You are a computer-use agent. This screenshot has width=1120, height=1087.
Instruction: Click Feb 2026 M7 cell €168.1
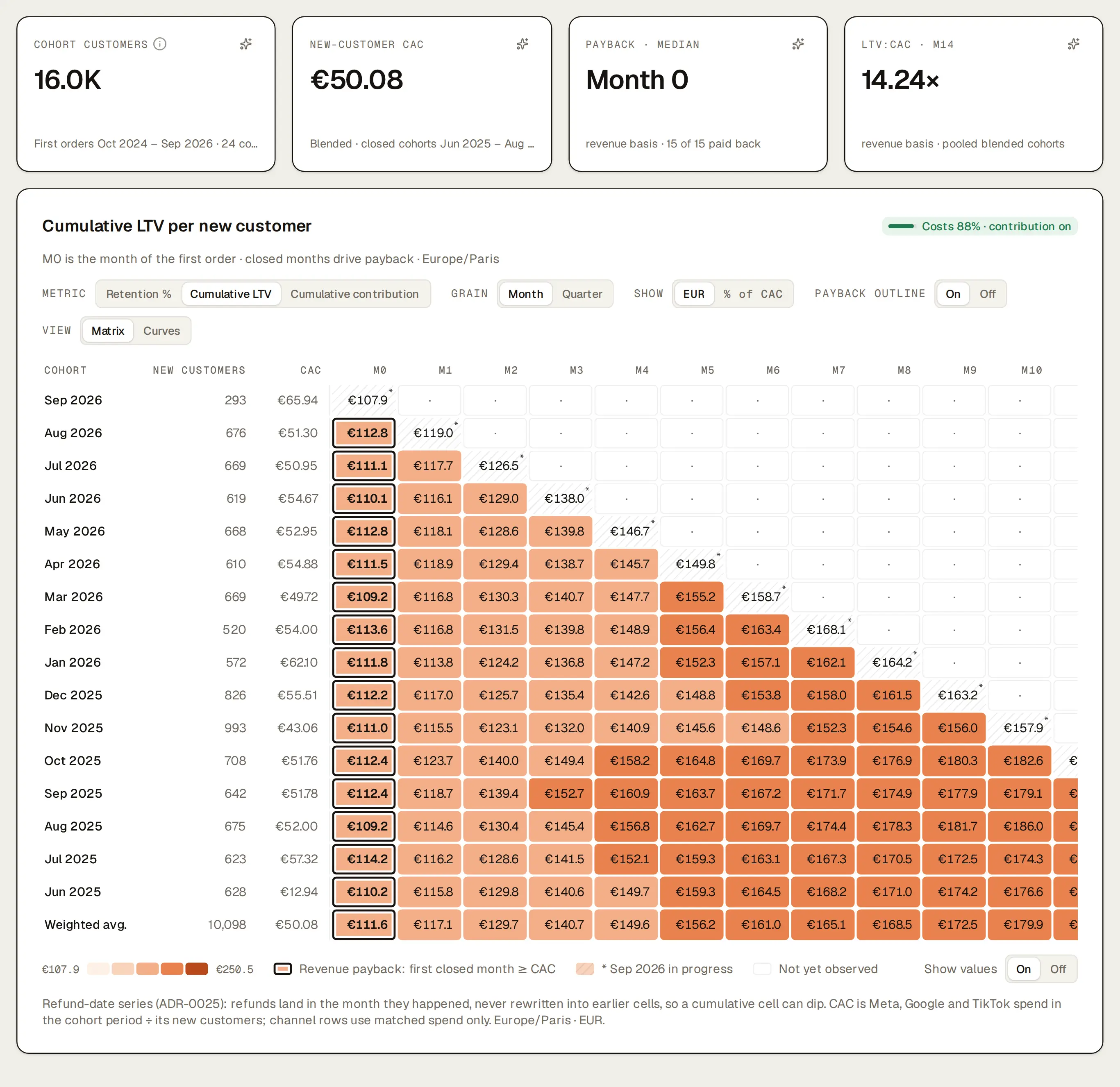coord(823,629)
